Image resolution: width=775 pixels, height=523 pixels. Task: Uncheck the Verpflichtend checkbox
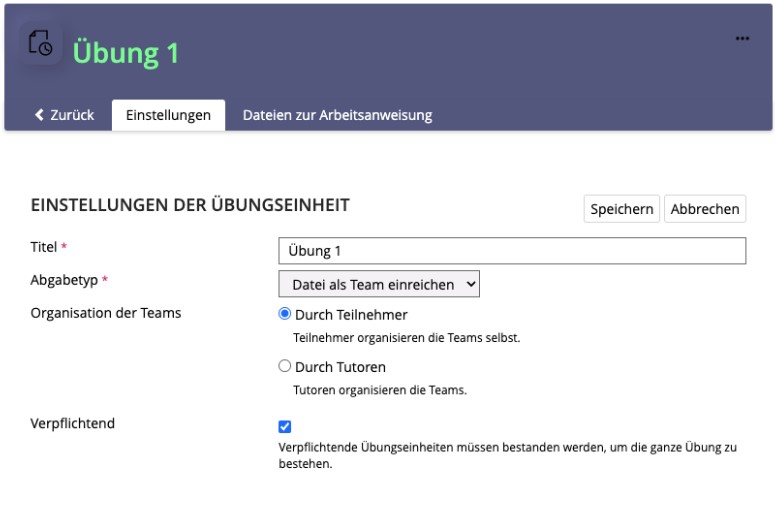[x=285, y=426]
